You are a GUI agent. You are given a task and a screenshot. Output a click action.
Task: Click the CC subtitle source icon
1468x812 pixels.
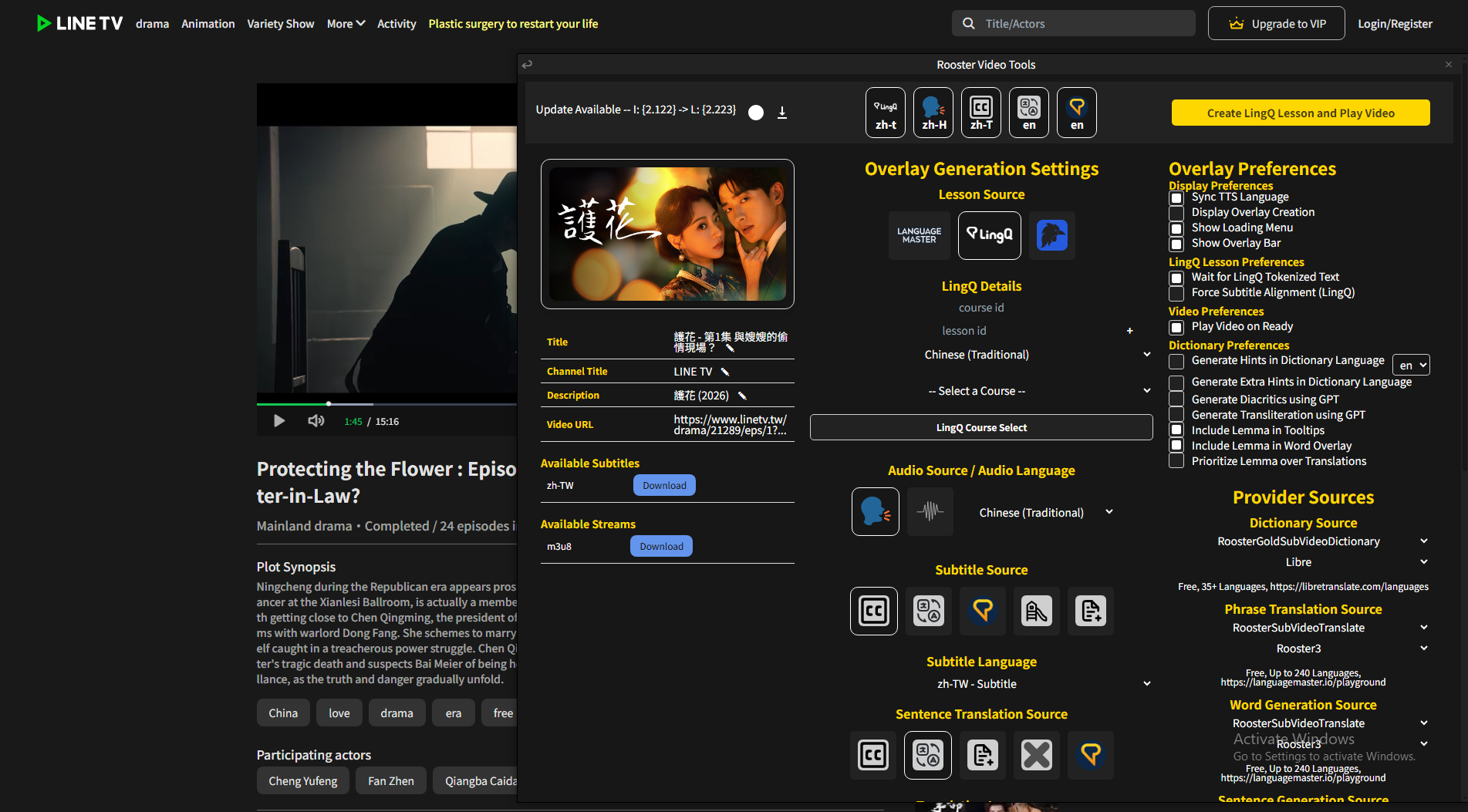click(873, 612)
